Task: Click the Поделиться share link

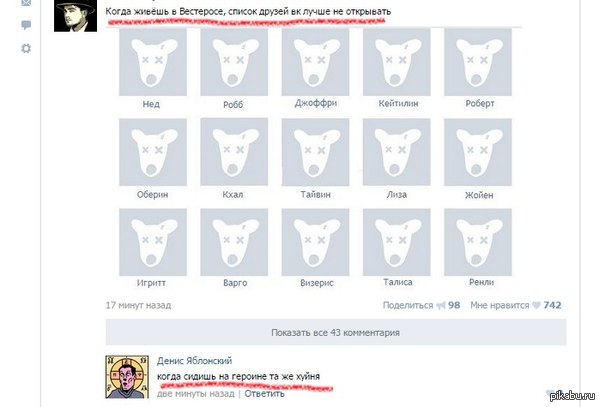Action: click(x=408, y=305)
